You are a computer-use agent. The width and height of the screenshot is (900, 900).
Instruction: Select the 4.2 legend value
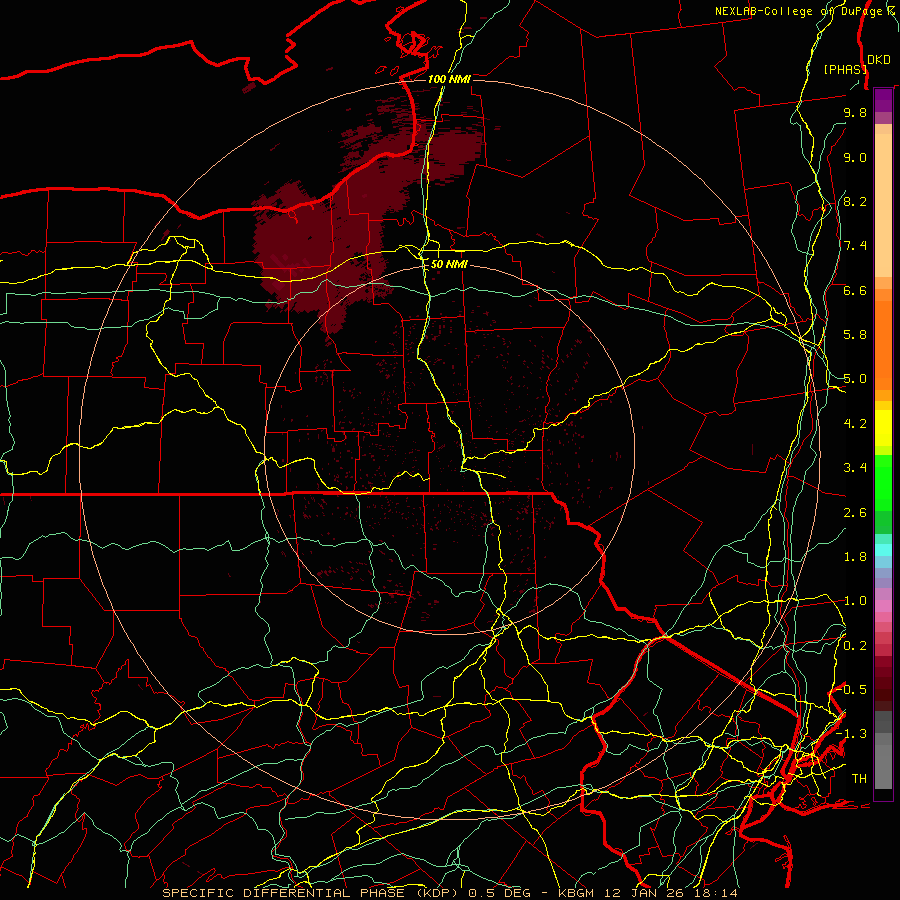[855, 424]
